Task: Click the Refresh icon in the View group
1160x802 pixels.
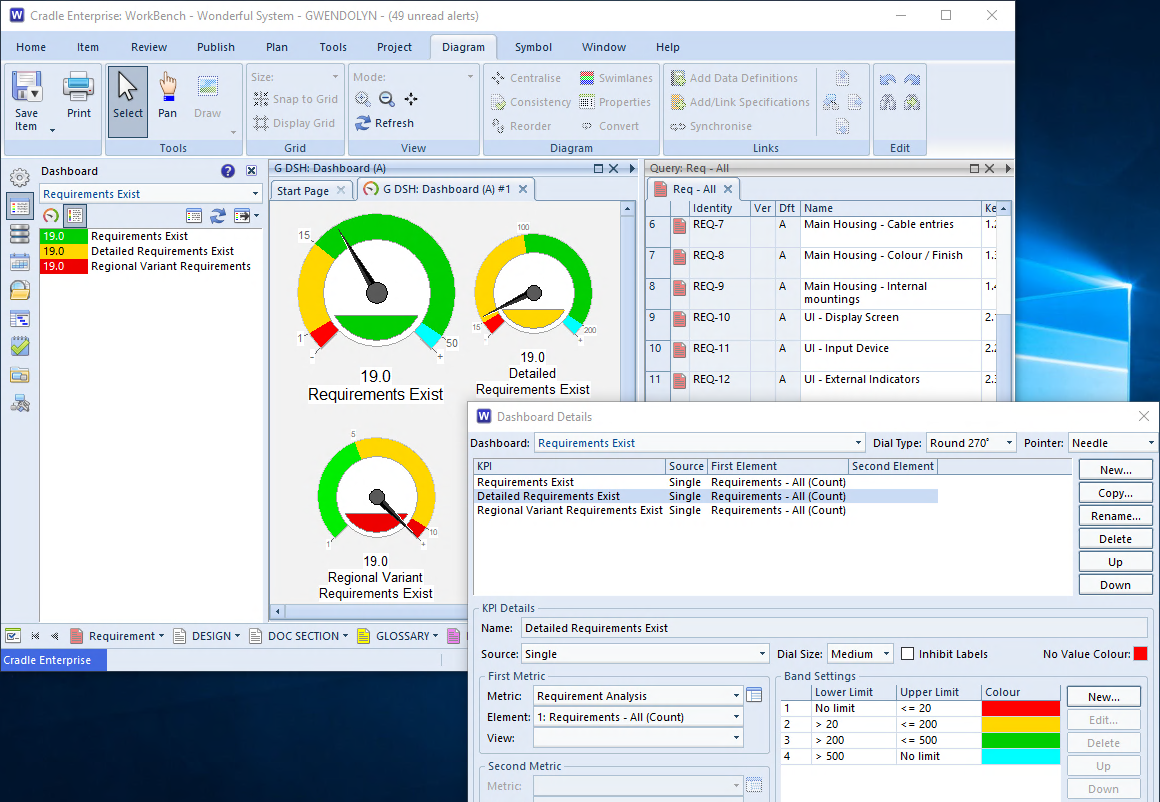Action: pyautogui.click(x=362, y=124)
